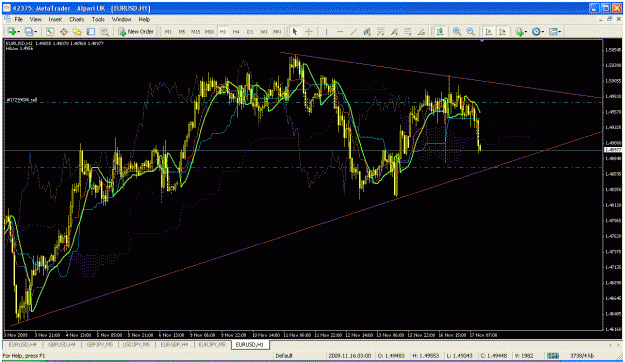Switch to M1 timeframe
Viewport: 625px width, 362px height.
click(168, 31)
